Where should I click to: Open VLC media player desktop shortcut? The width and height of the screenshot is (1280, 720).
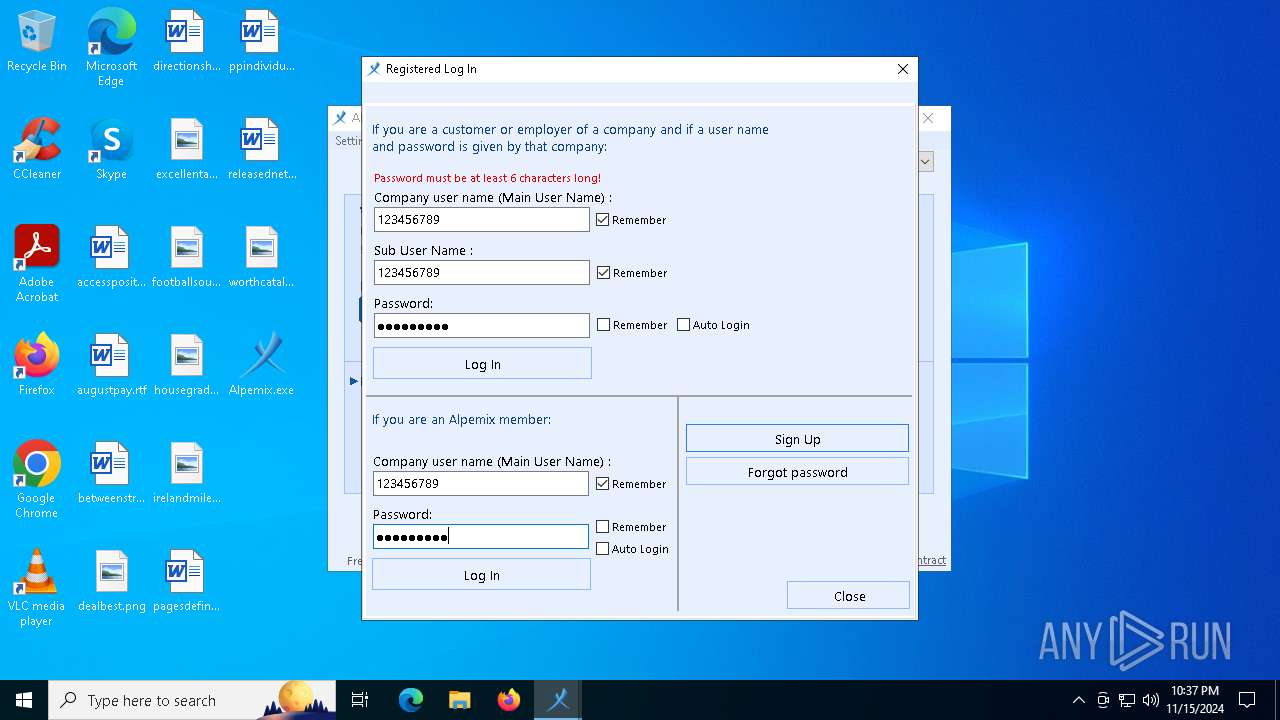point(37,588)
